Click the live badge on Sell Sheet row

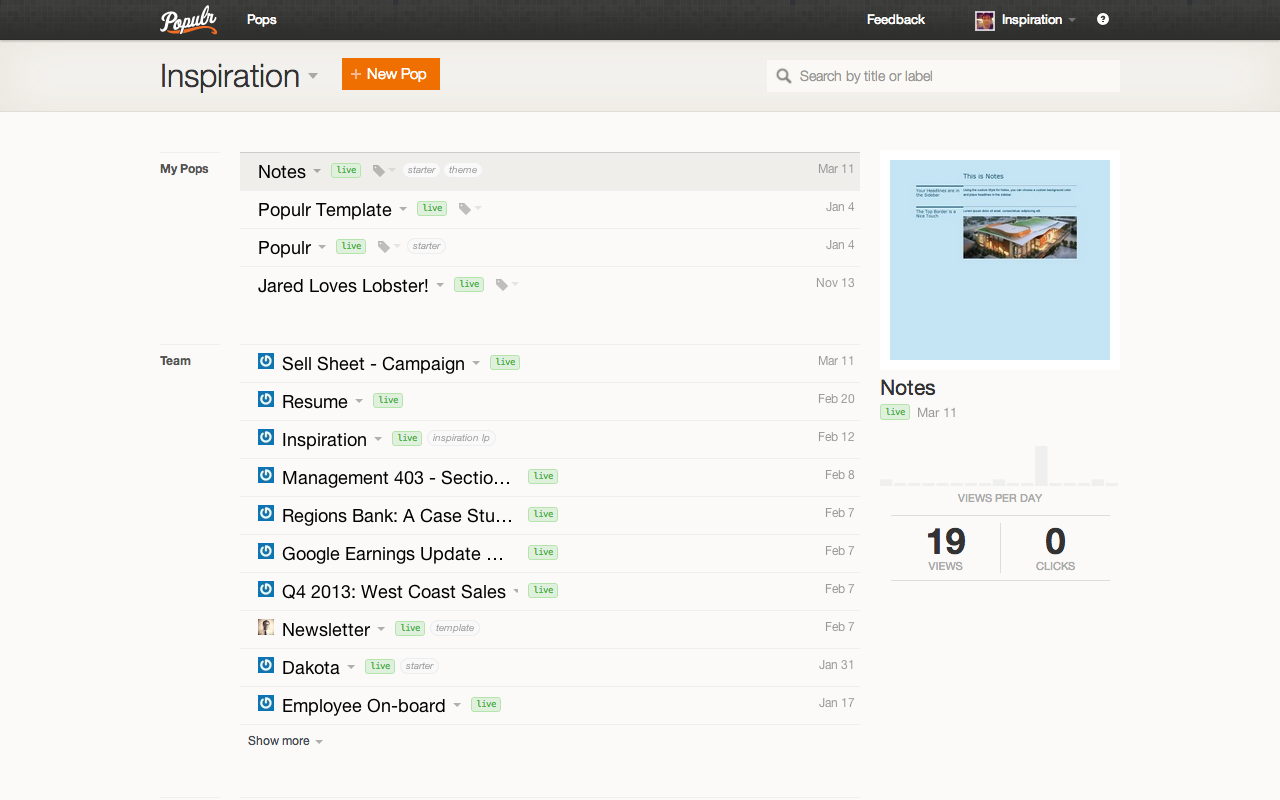coord(505,362)
